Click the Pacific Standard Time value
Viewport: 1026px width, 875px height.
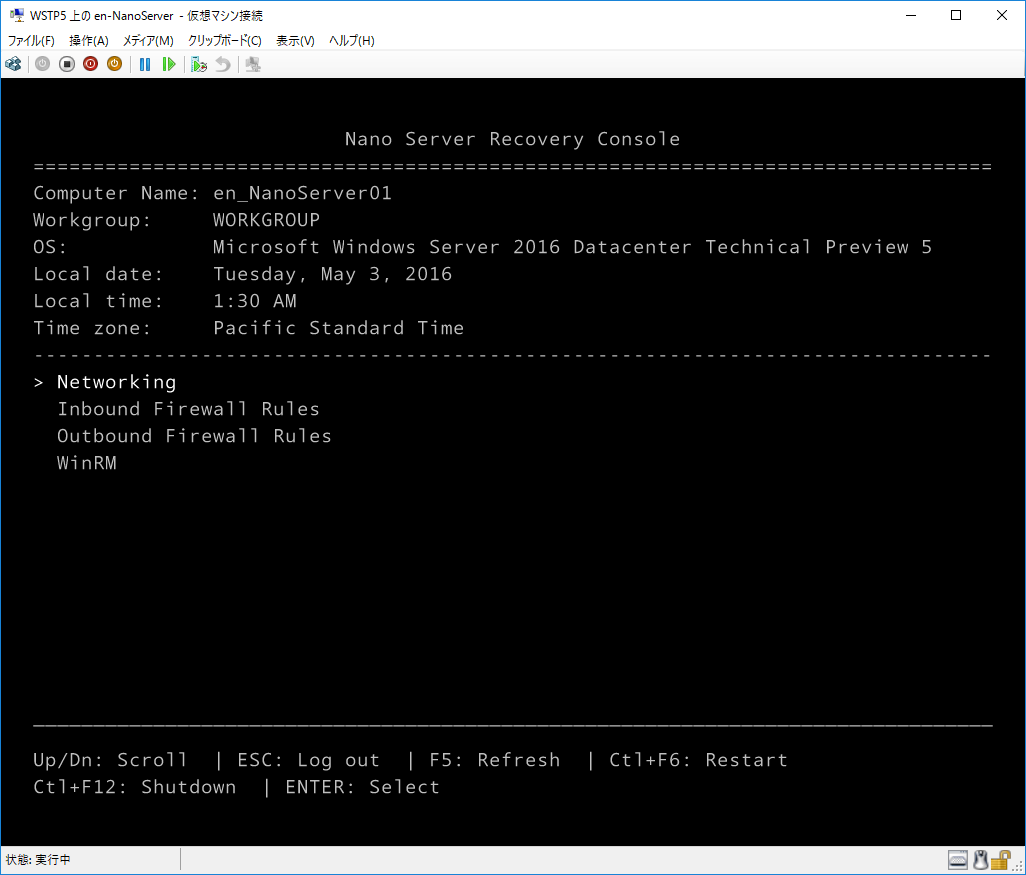(x=338, y=328)
